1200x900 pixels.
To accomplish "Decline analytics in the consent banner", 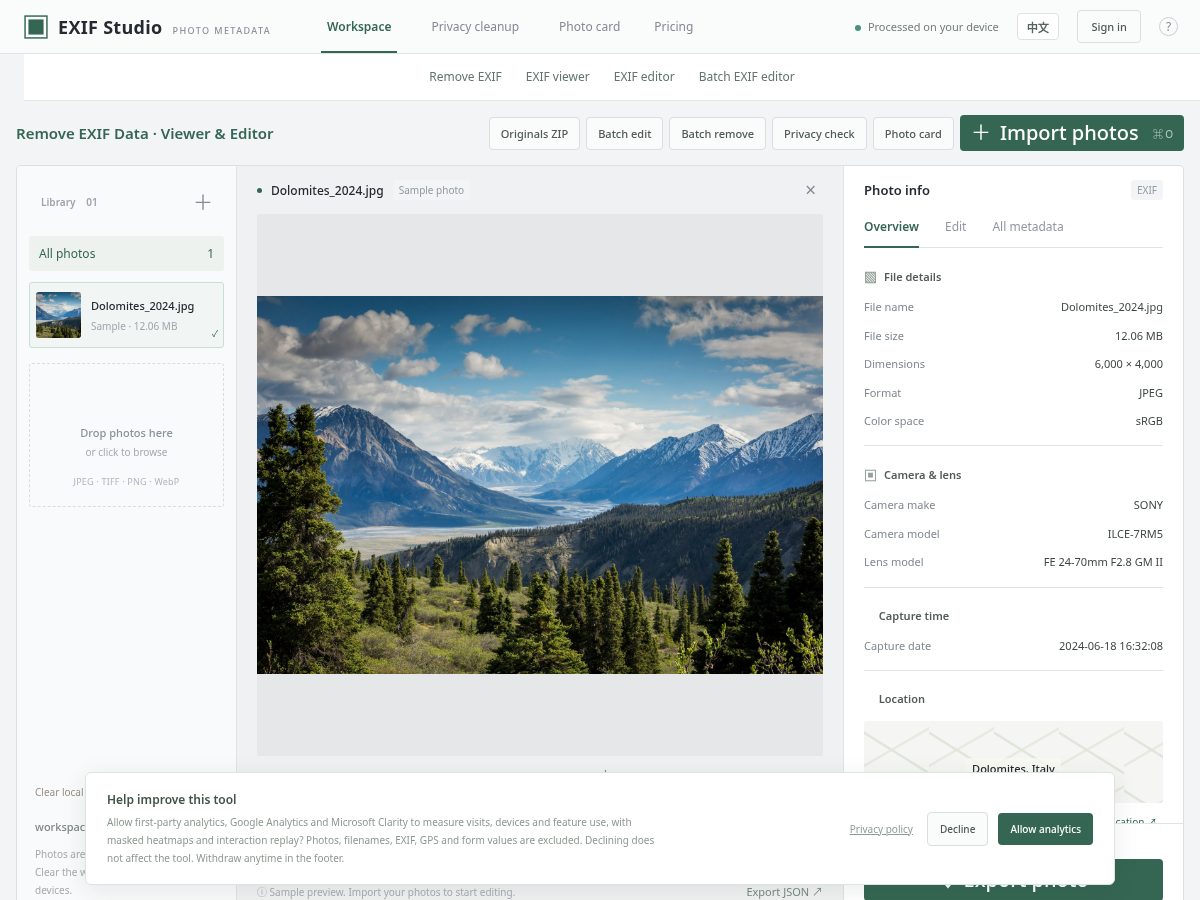I will tap(957, 829).
